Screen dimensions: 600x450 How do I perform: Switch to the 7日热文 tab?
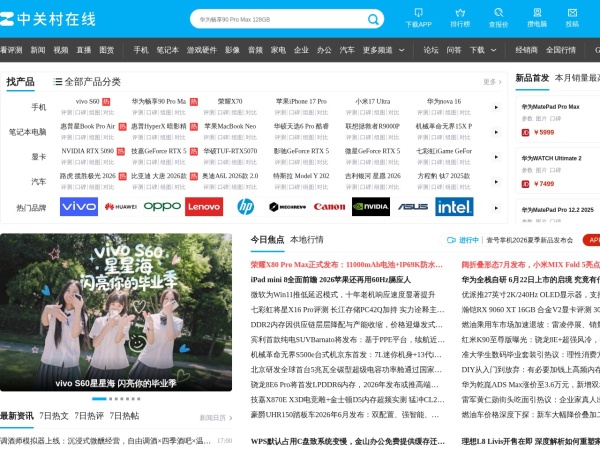tap(54, 416)
